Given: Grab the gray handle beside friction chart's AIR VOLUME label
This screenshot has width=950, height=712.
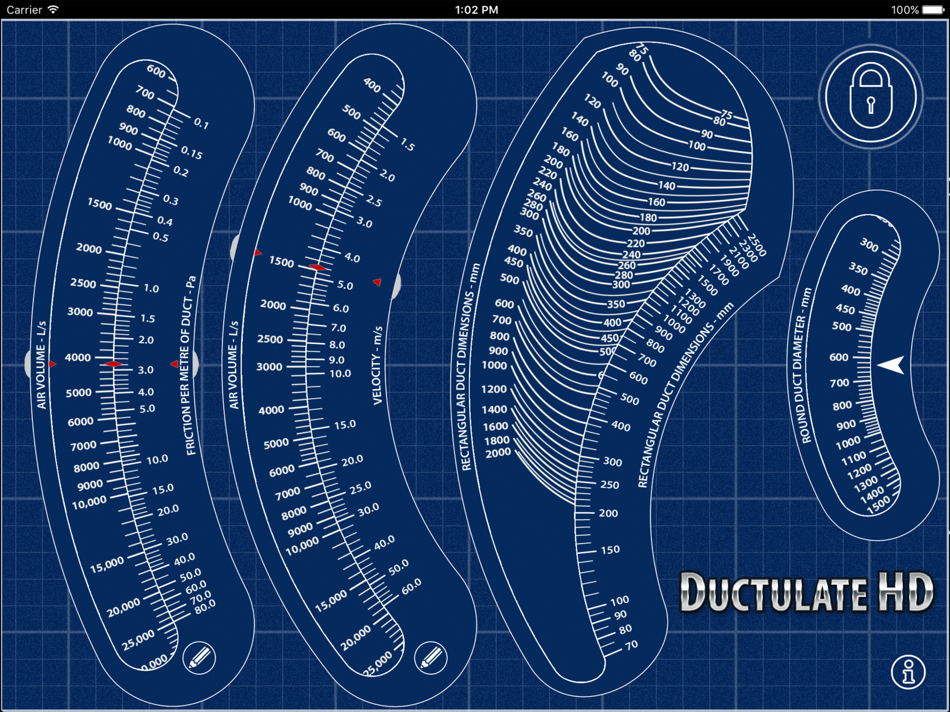Looking at the screenshot, I should 28,364.
